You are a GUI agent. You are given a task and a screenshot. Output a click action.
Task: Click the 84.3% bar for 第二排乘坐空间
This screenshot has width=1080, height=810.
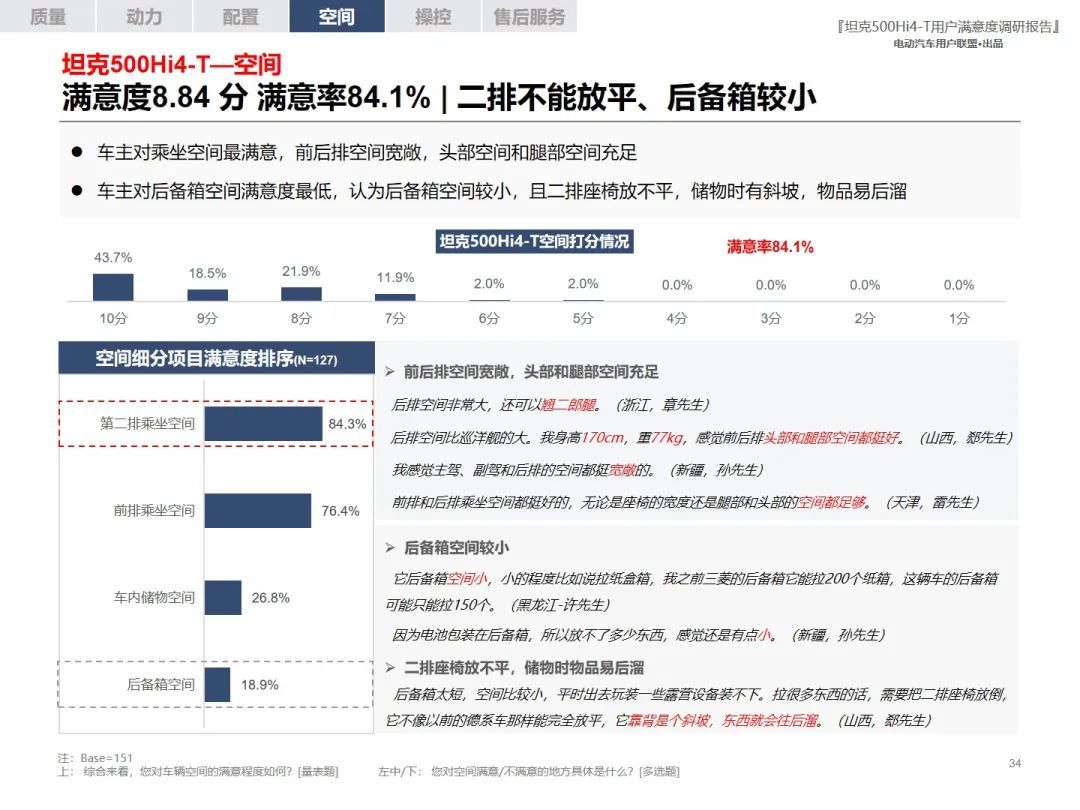(263, 424)
